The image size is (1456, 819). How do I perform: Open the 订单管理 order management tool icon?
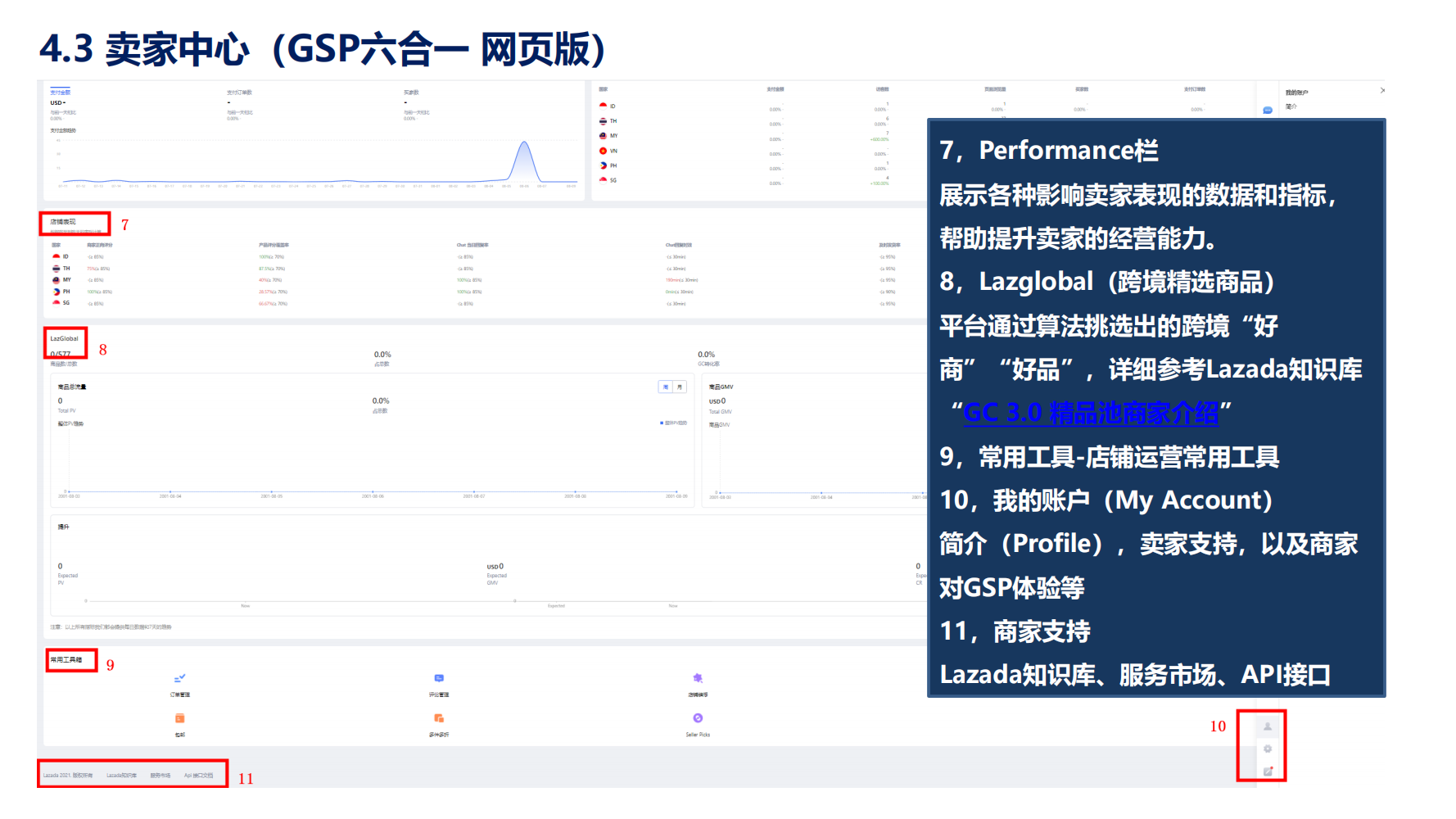[180, 678]
